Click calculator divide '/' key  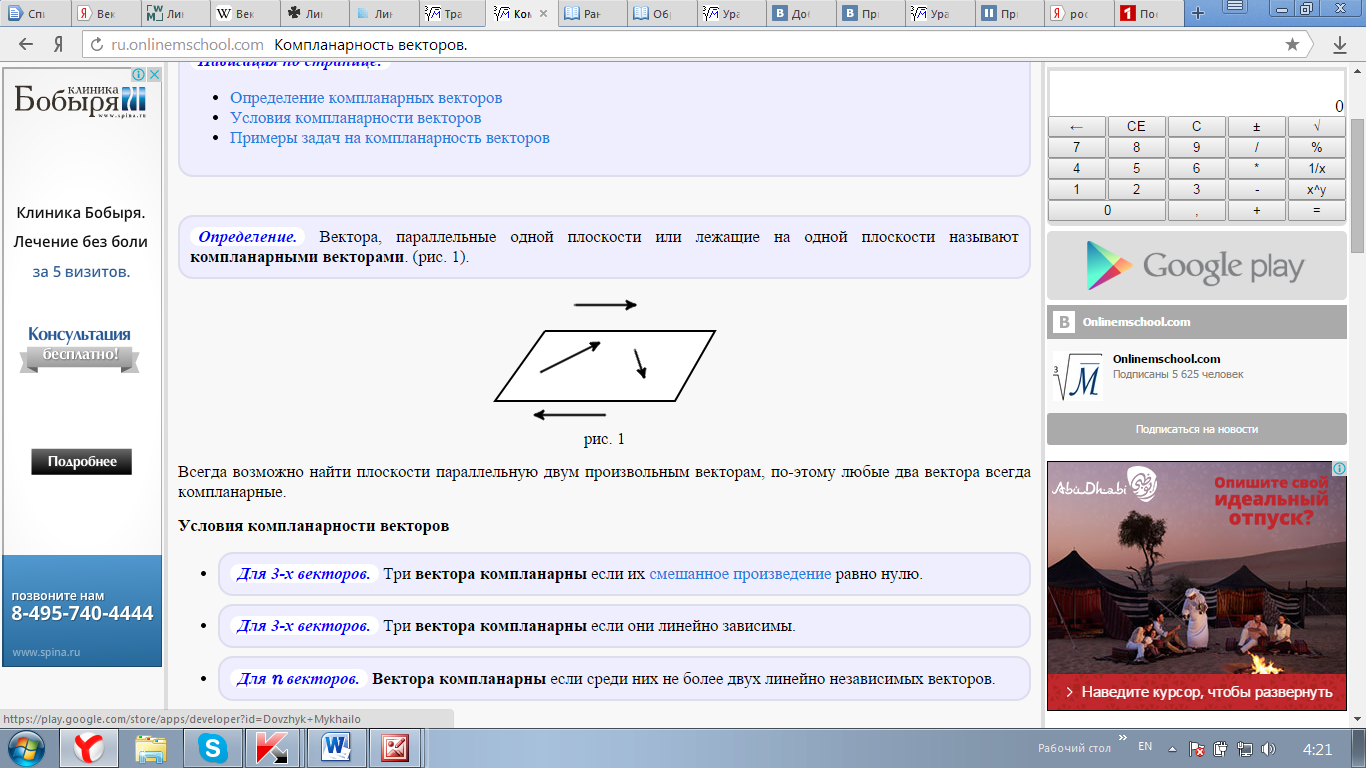(1257, 148)
